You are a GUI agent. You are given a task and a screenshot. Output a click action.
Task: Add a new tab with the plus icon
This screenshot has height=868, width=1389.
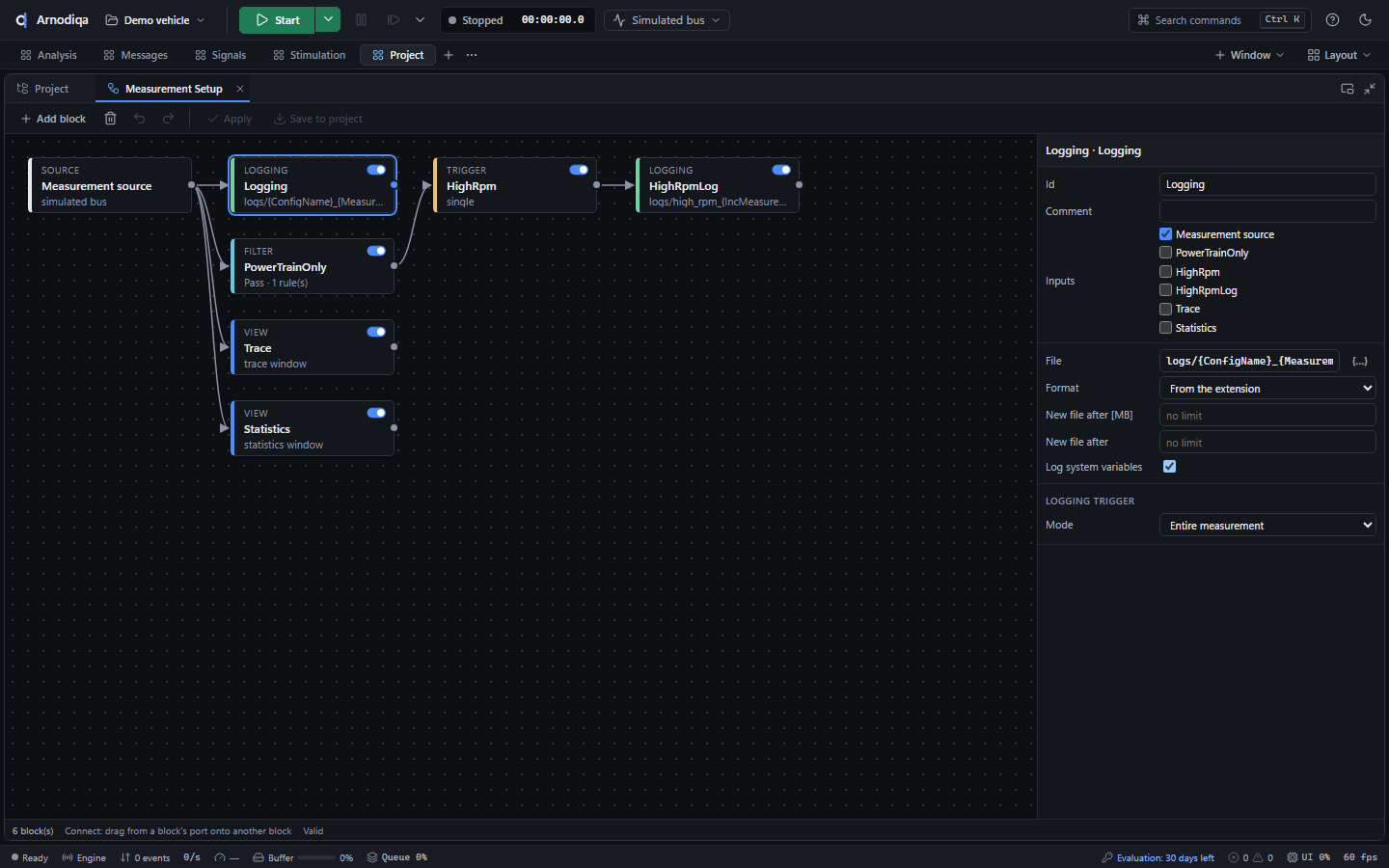(449, 55)
